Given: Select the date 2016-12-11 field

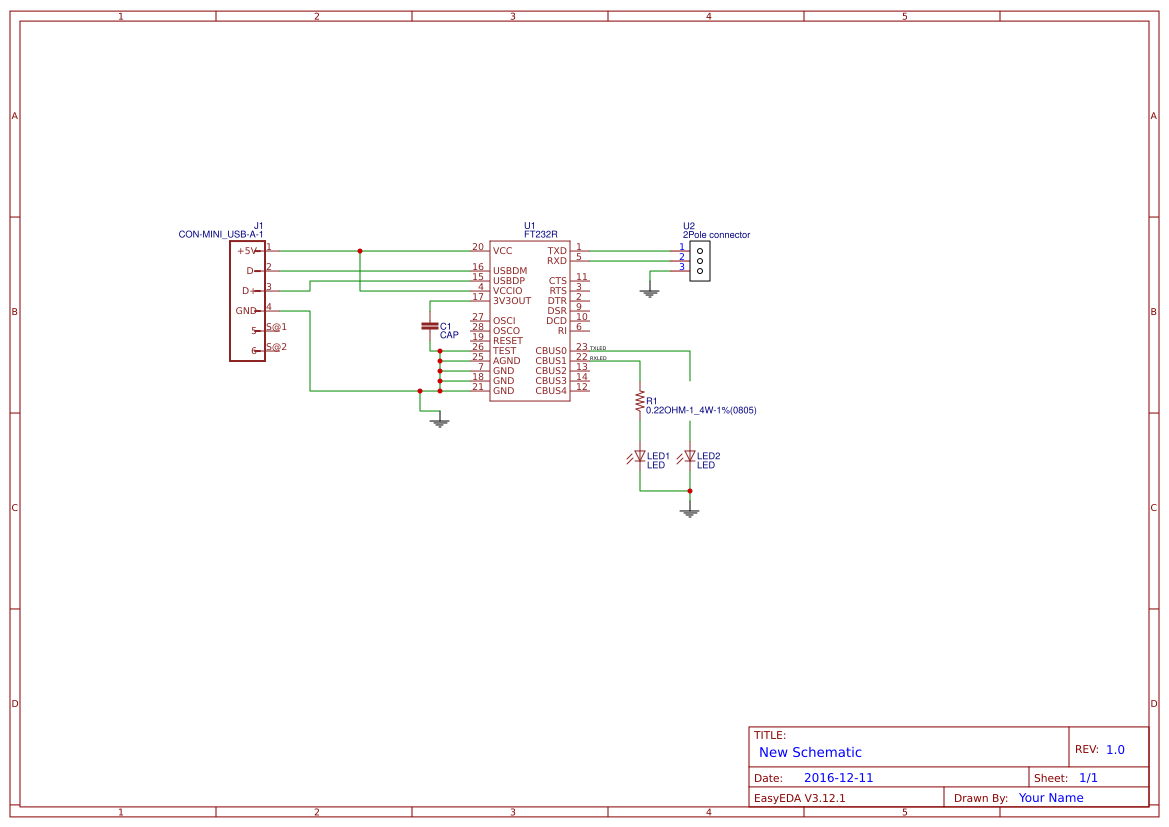Looking at the screenshot, I should (x=838, y=778).
